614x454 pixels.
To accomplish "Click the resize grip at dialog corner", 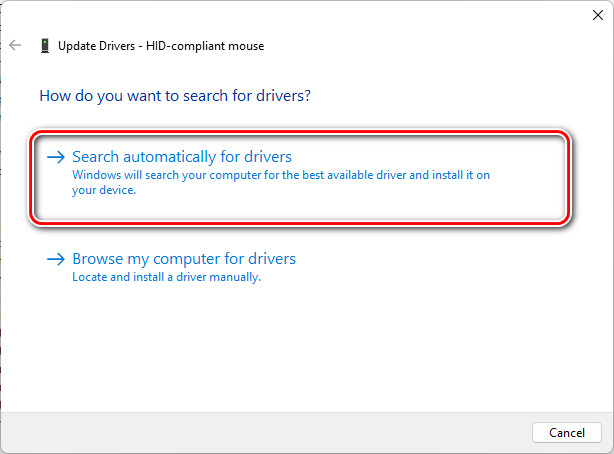I will coord(608,449).
